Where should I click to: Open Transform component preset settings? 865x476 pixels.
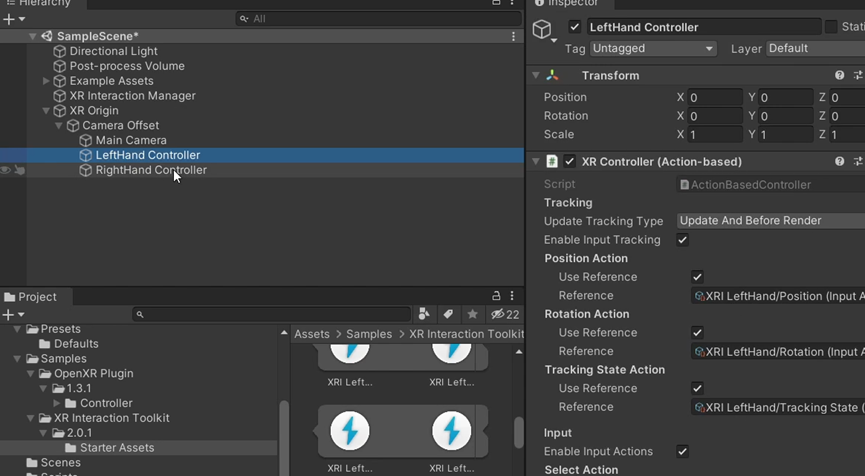858,76
